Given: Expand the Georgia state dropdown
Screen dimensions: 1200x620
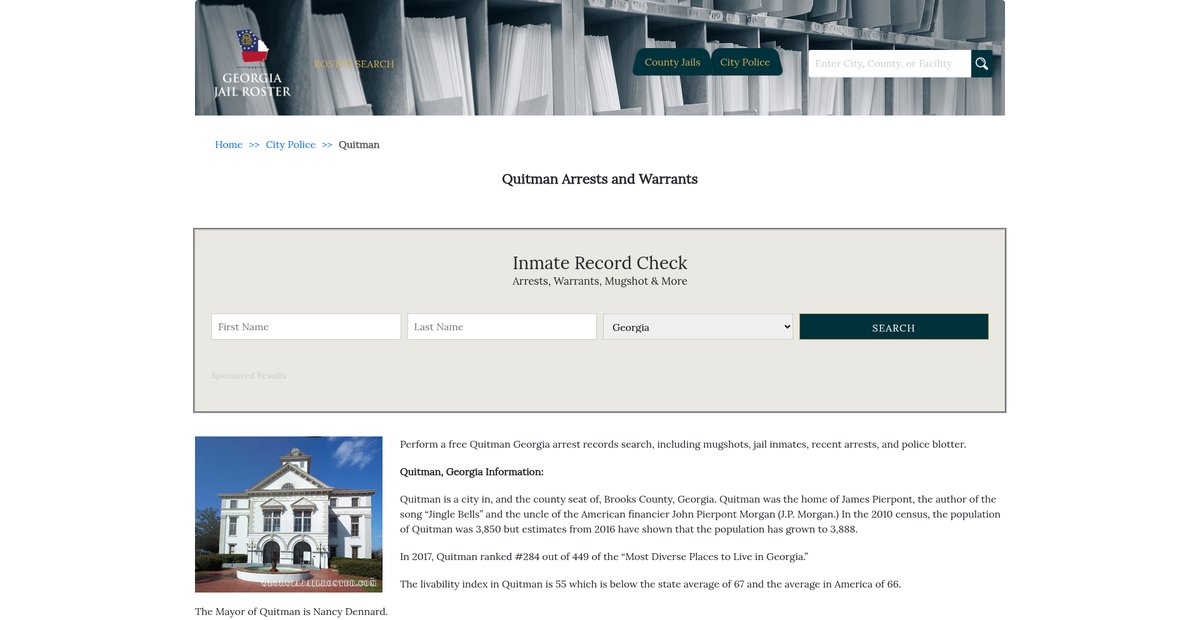Looking at the screenshot, I should coord(698,327).
